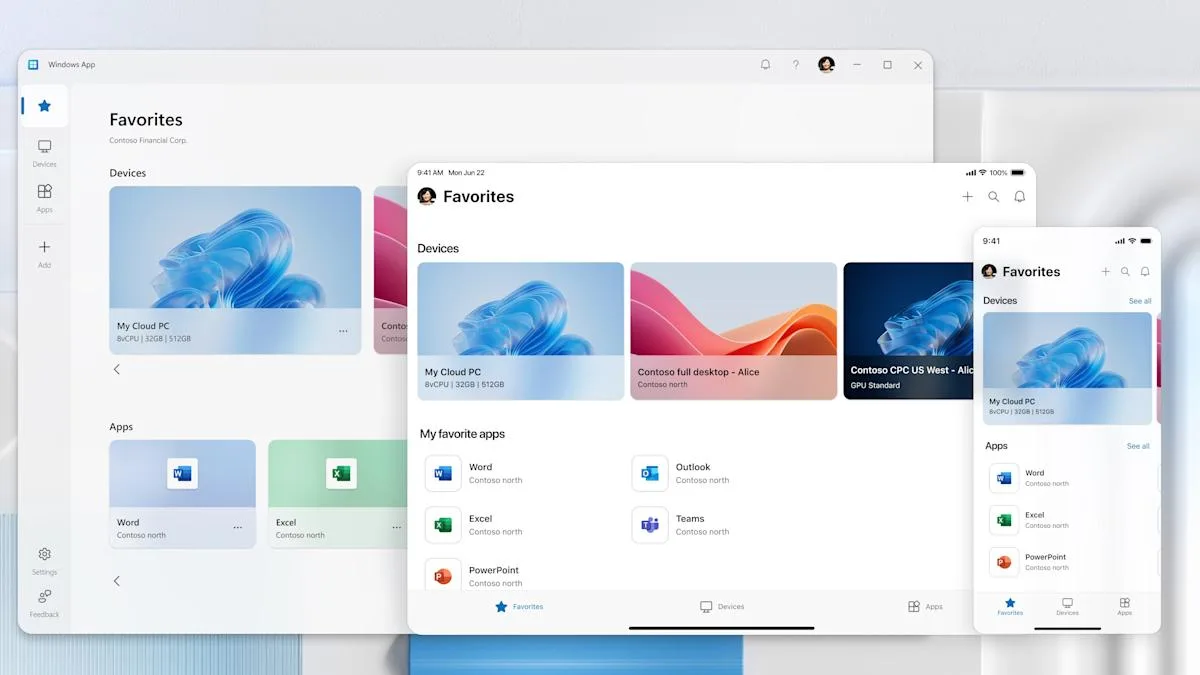Click the plus icon next to tablet search
The height and width of the screenshot is (675, 1200).
(x=967, y=197)
